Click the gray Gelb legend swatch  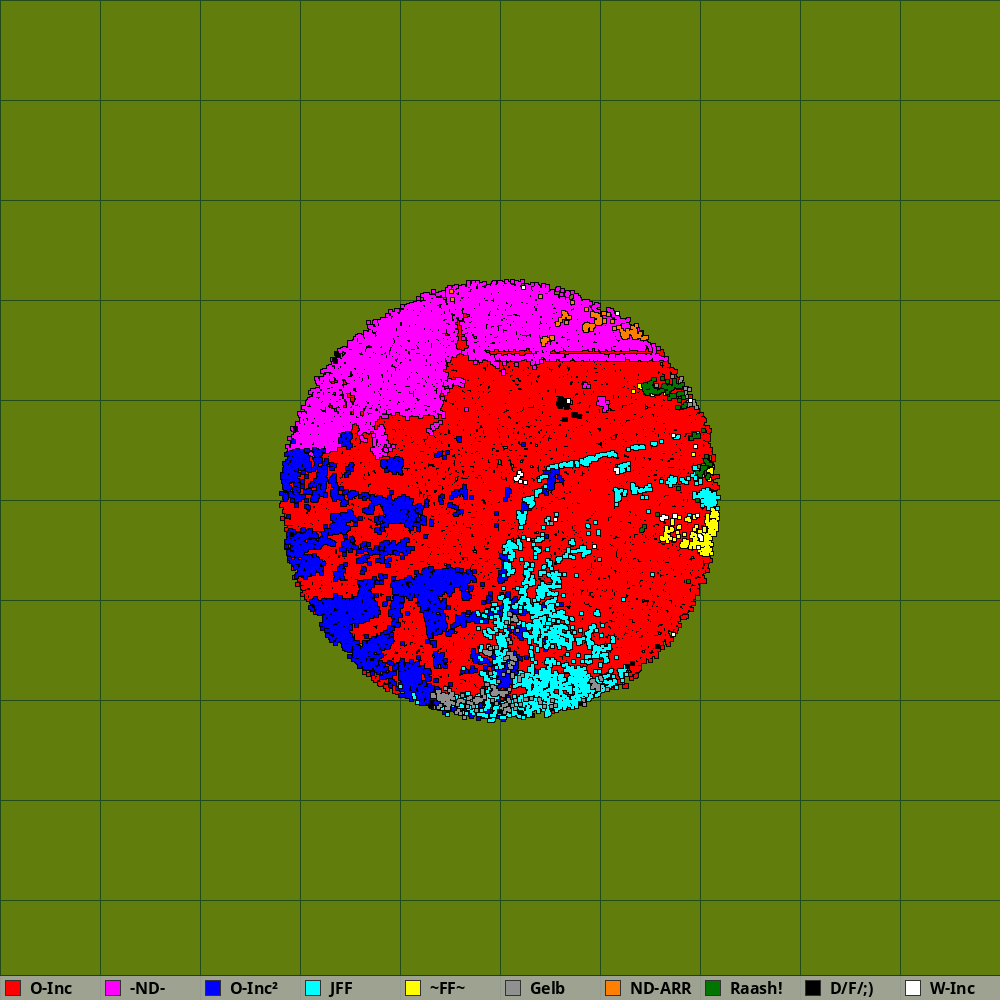coord(513,988)
